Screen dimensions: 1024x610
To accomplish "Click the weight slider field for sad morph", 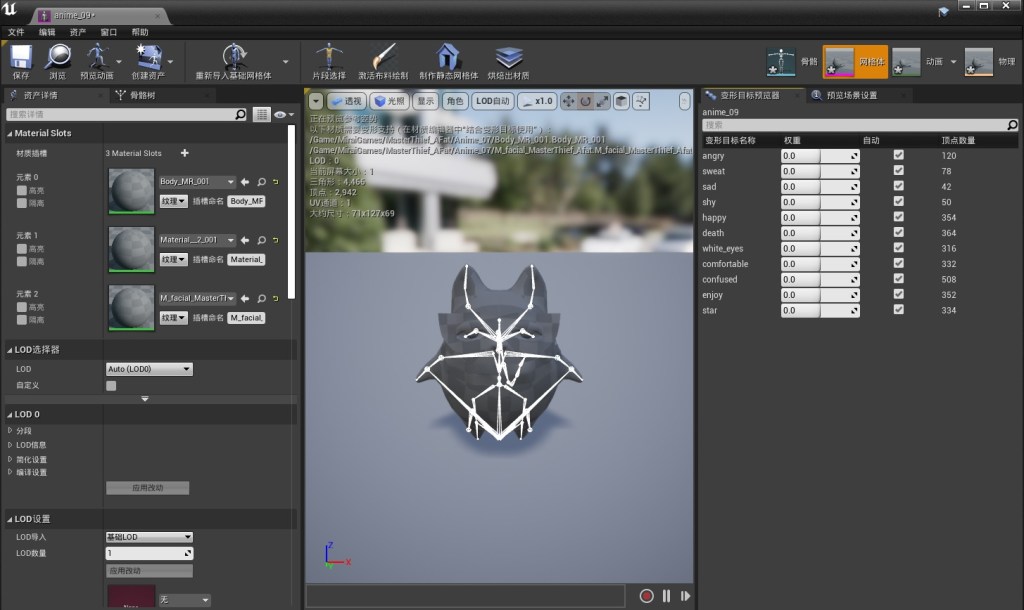I will coord(819,187).
